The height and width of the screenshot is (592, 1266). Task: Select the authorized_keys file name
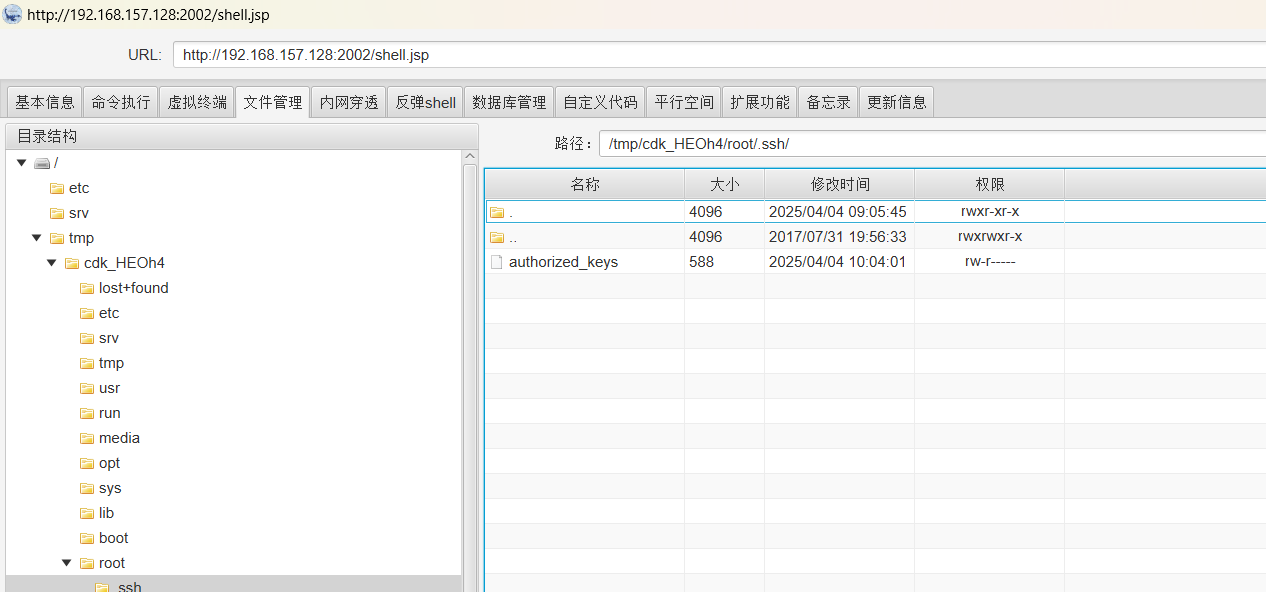(563, 262)
